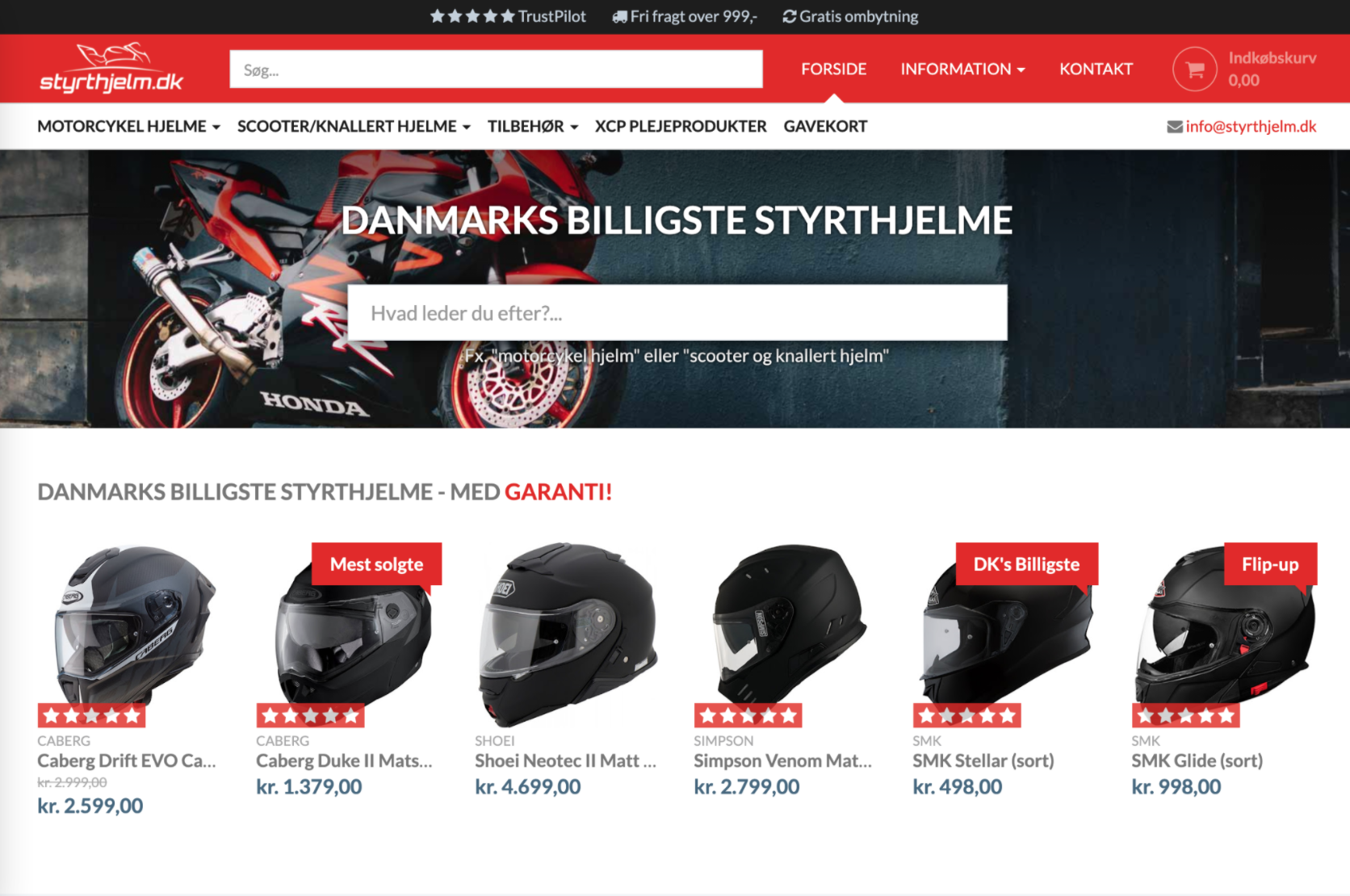Viewport: 1350px width, 896px height.
Task: Open the Gavekort page
Action: click(825, 127)
